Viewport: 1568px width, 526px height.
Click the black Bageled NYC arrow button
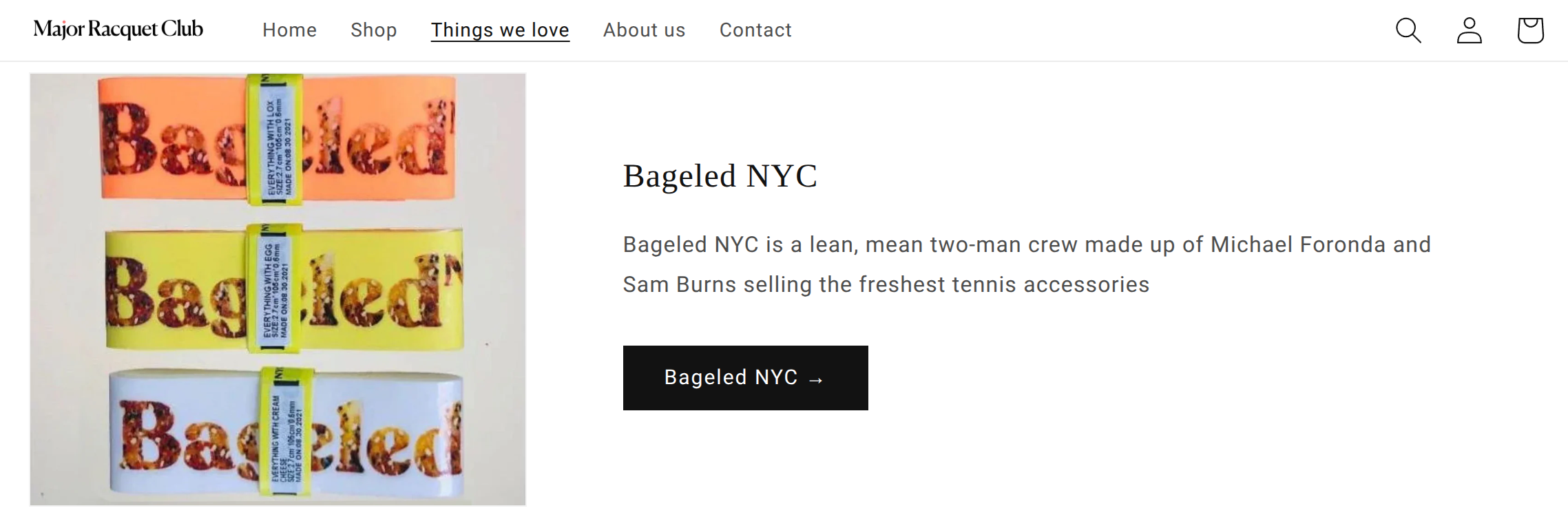tap(745, 378)
